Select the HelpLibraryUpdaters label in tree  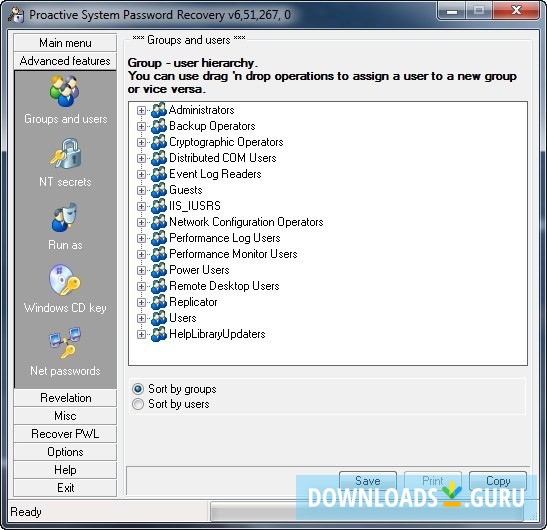217,334
